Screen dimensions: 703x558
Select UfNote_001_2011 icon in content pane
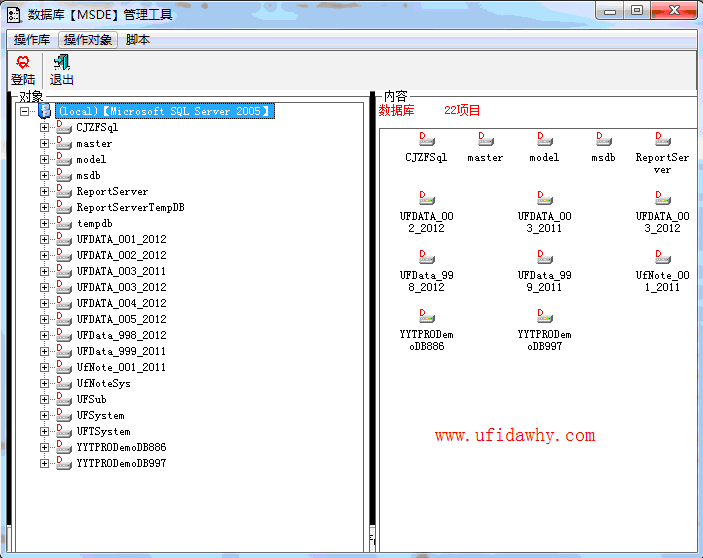pos(662,259)
